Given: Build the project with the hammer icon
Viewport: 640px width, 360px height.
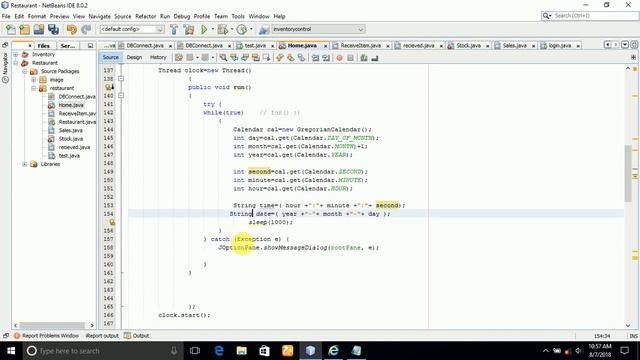Looking at the screenshot, I should 174,29.
